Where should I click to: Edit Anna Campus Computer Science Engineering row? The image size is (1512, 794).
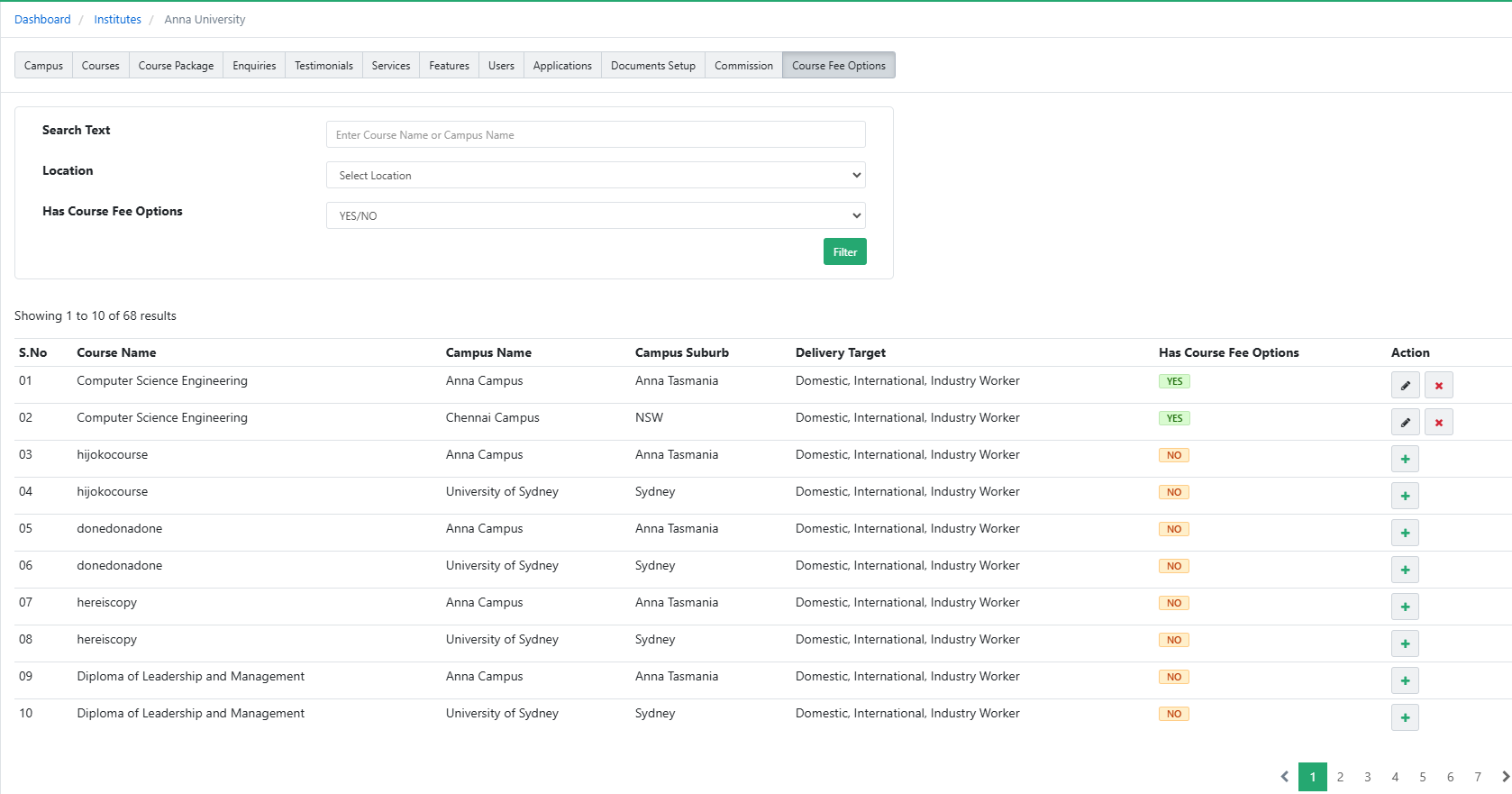1405,385
